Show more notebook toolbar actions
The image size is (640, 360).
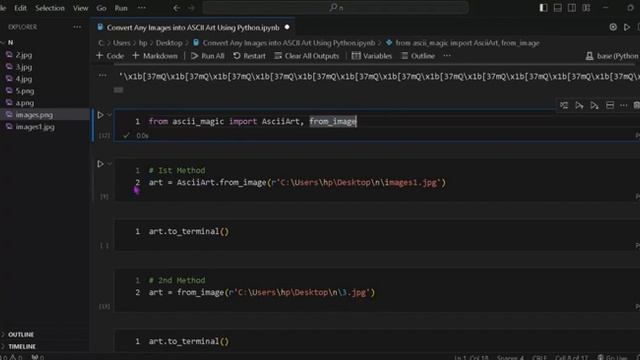point(447,56)
